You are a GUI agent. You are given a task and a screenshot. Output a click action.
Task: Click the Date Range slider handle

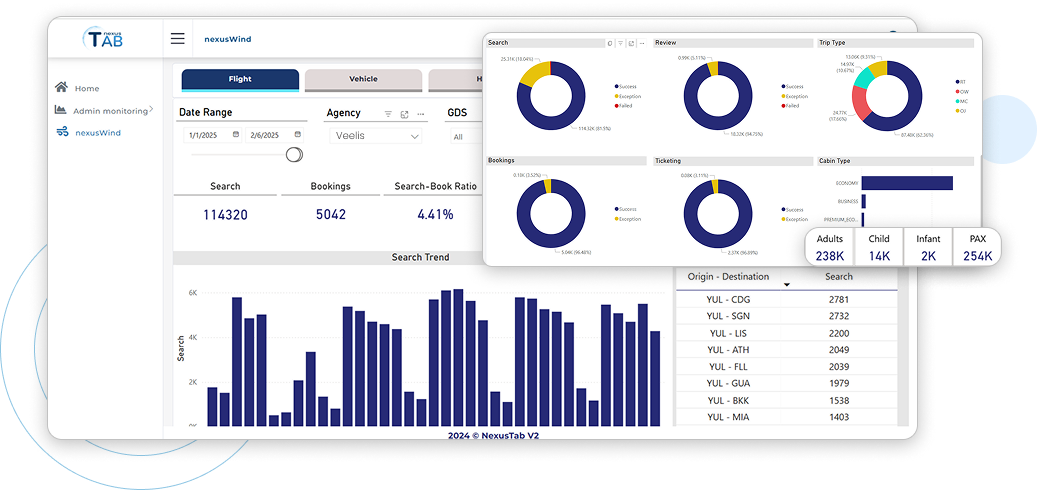pos(294,154)
